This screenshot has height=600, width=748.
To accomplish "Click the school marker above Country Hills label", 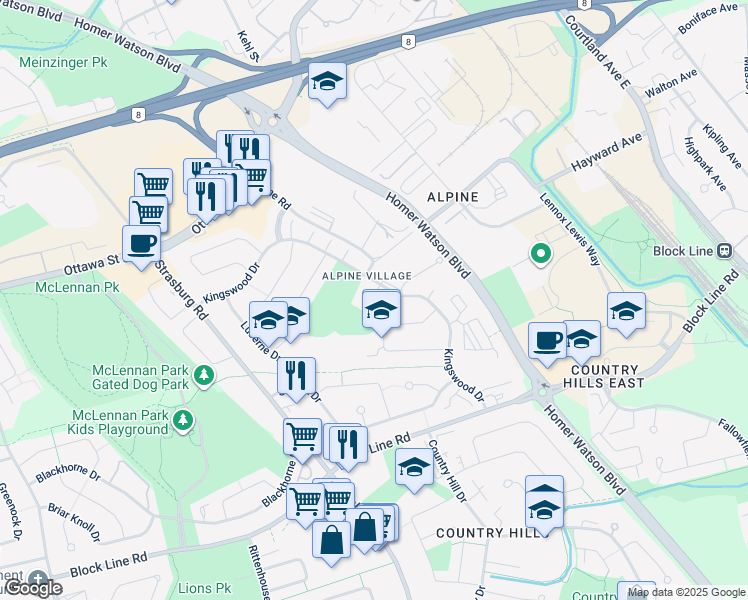I will click(544, 513).
